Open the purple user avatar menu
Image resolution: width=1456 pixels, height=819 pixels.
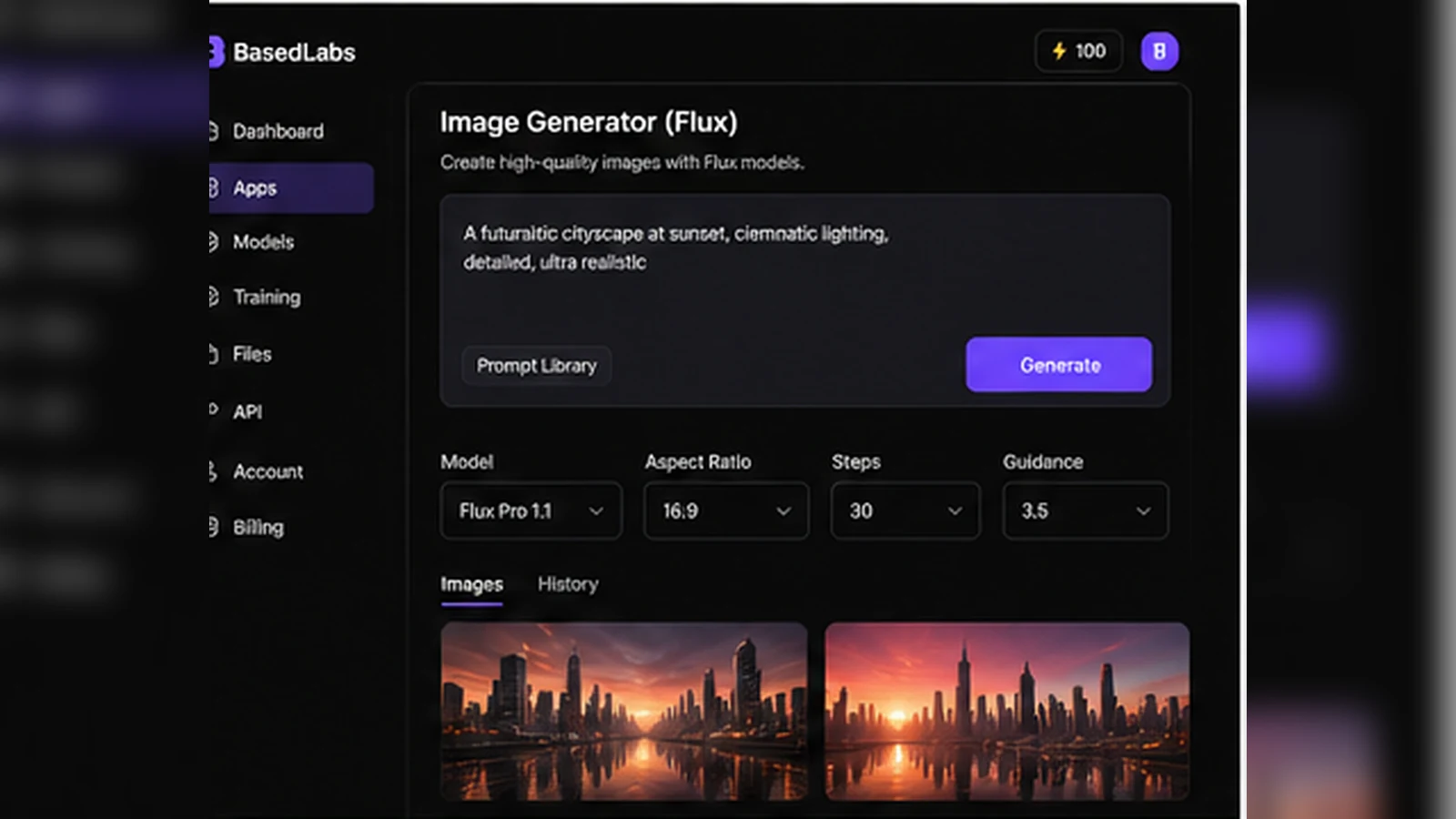(x=1159, y=52)
